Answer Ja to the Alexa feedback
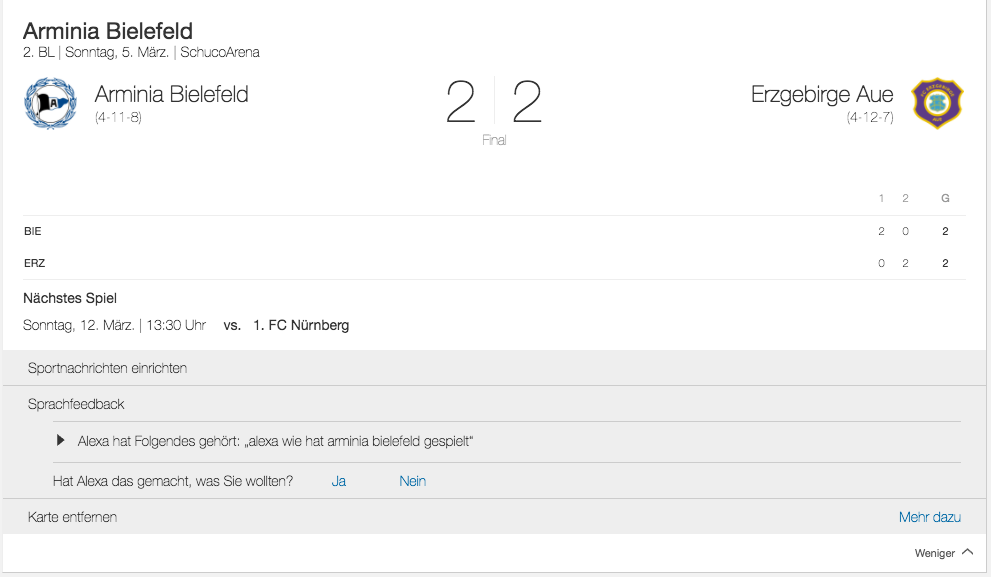This screenshot has width=991, height=577. click(x=339, y=481)
